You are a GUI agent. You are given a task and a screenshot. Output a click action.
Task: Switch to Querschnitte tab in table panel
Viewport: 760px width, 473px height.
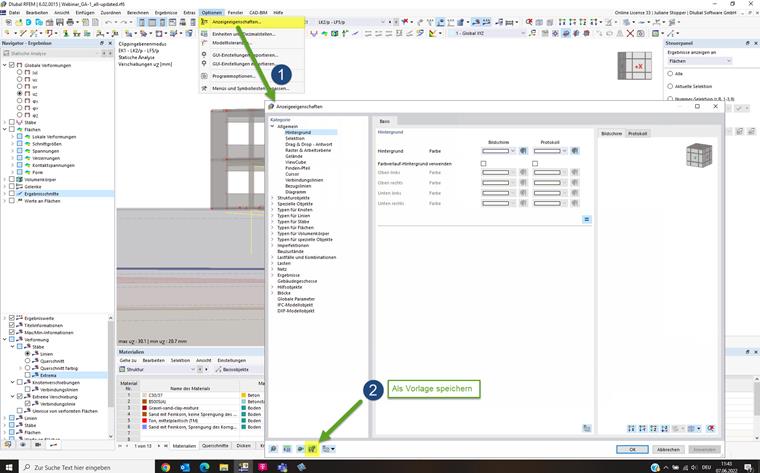[215, 445]
